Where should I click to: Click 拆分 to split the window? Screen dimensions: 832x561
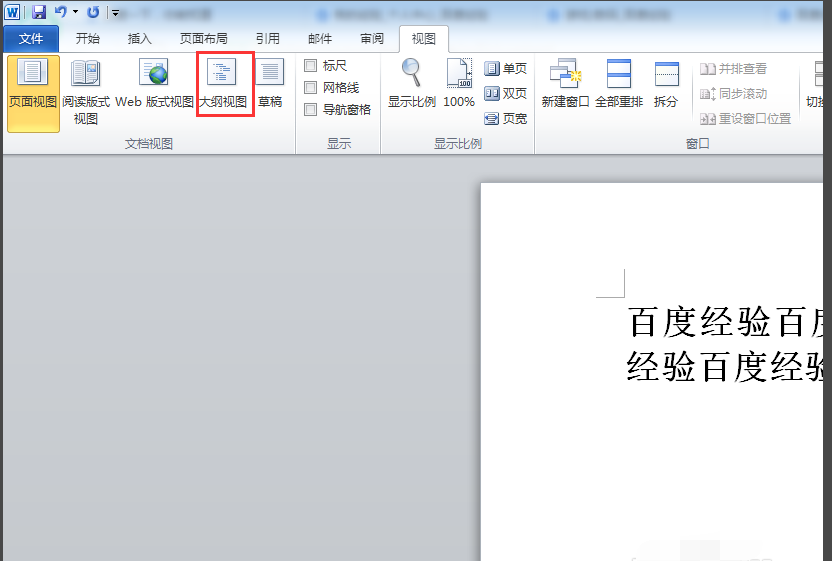[x=666, y=84]
